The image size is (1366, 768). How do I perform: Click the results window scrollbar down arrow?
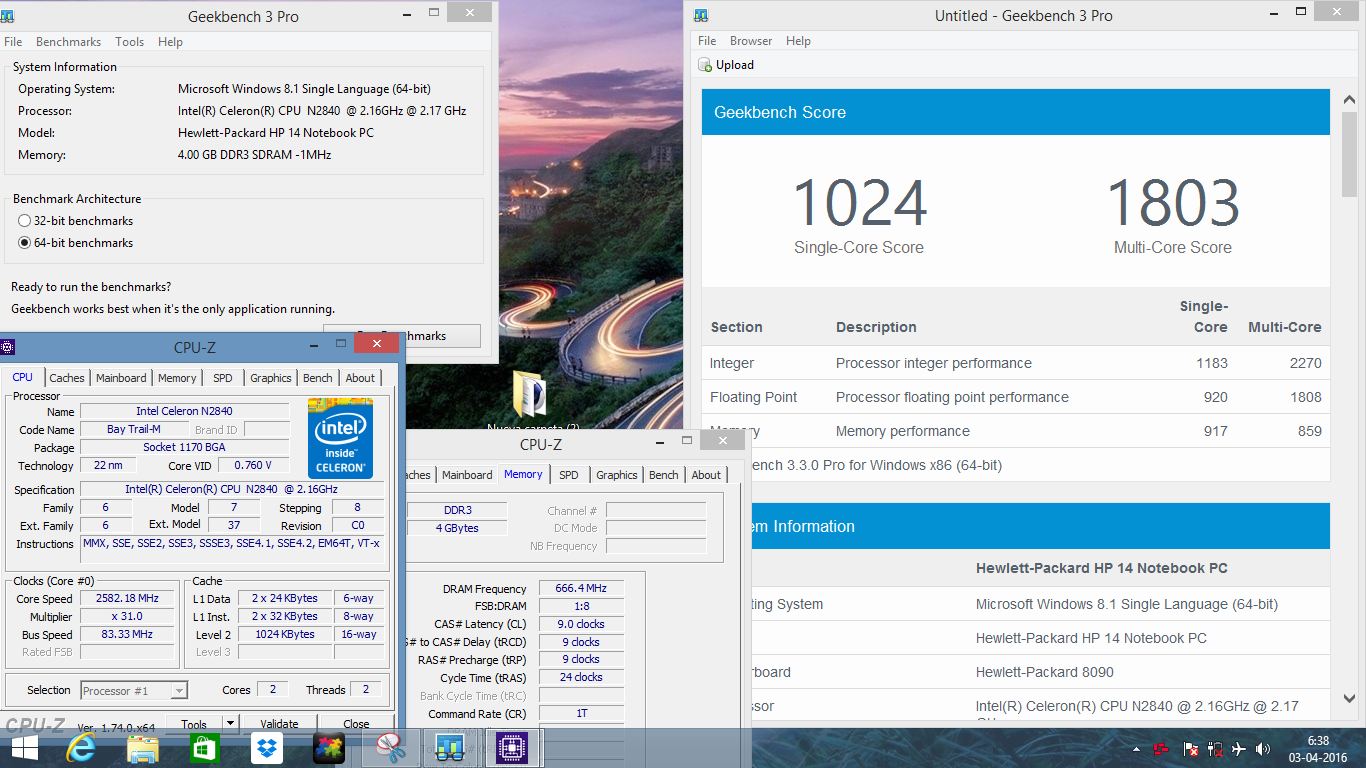pos(1351,699)
